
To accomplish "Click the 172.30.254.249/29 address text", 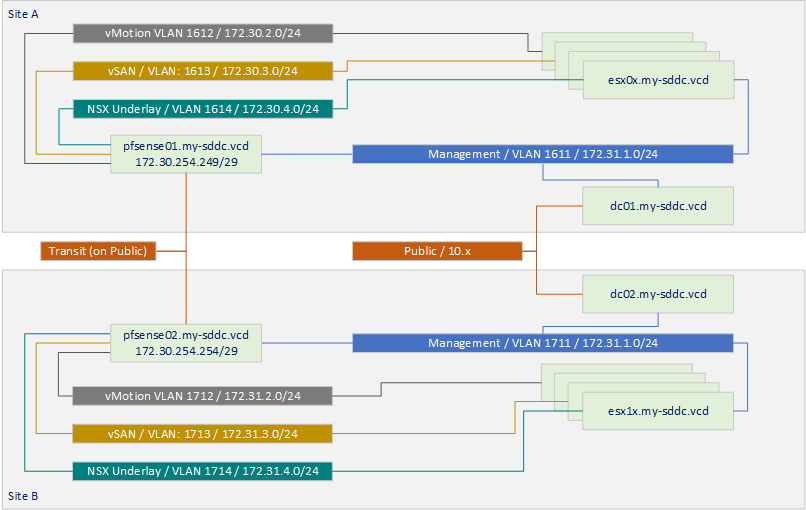I will (x=186, y=162).
